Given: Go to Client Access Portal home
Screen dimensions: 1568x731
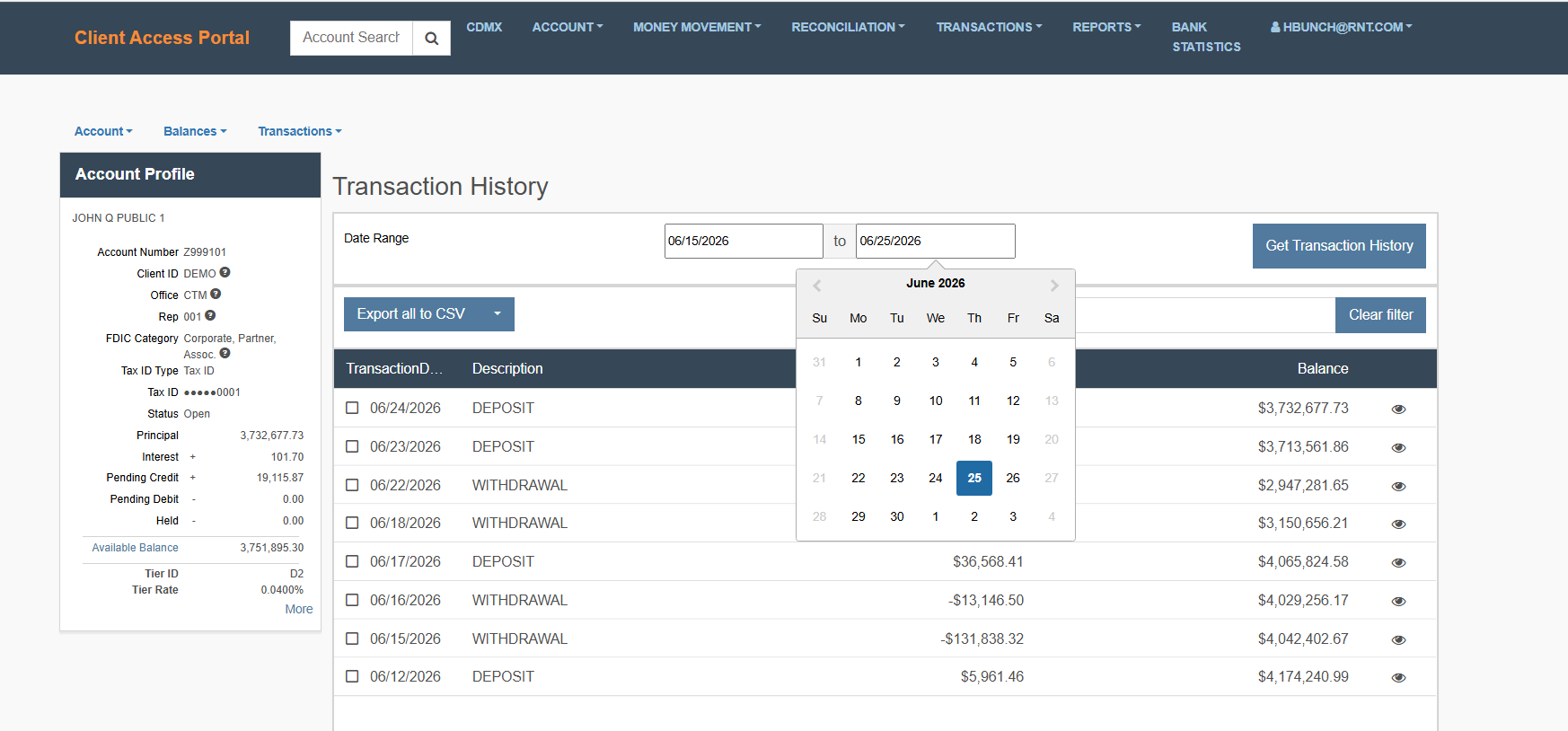Looking at the screenshot, I should pyautogui.click(x=163, y=38).
